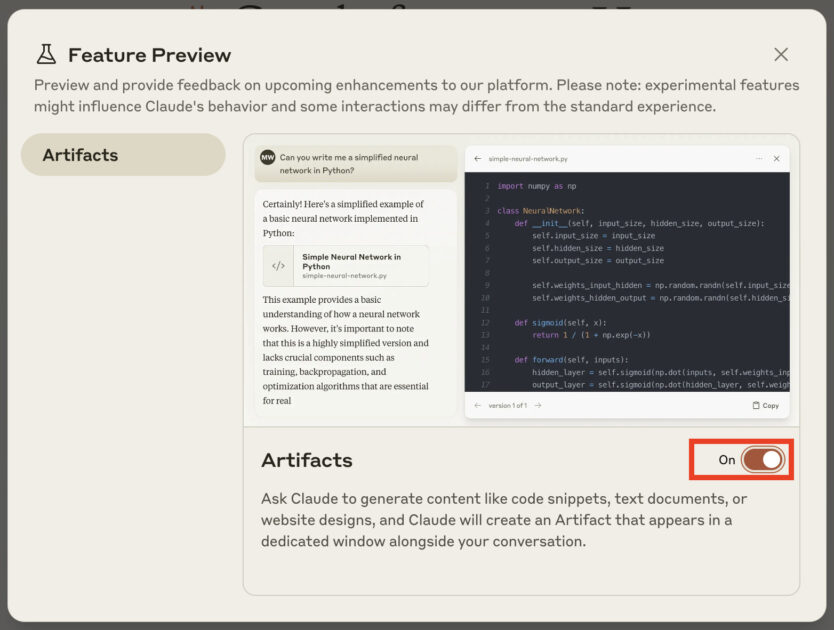Close the Feature Preview dialog
Screen dimensions: 834x630
pyautogui.click(x=781, y=54)
